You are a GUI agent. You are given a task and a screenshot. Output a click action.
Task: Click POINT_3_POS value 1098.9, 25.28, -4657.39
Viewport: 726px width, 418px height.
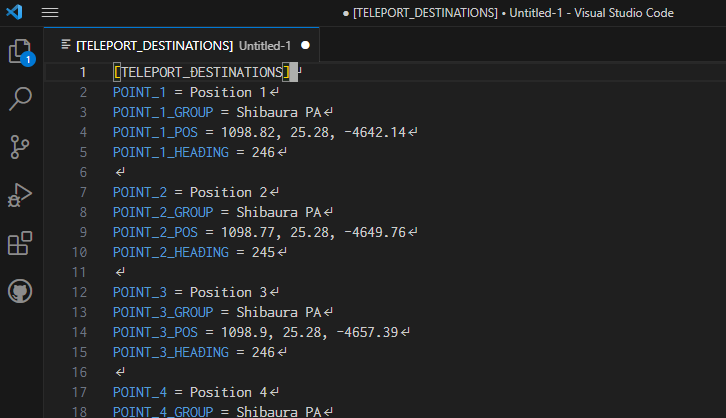click(x=309, y=332)
